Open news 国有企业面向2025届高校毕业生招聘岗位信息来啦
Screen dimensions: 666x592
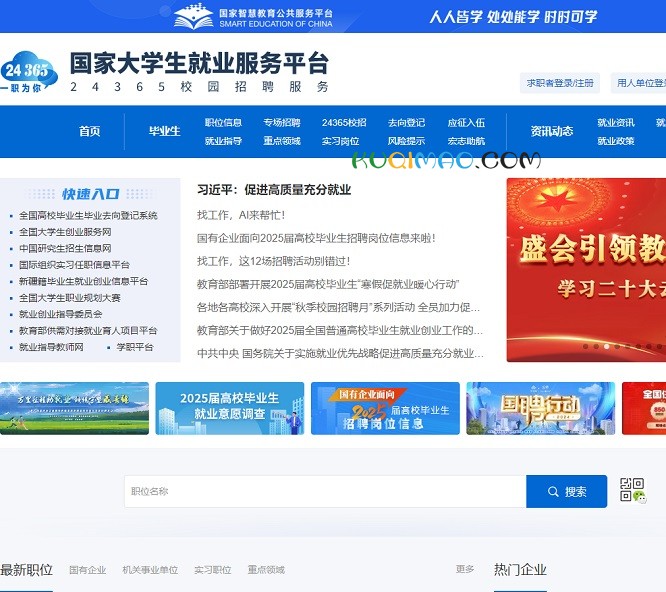coord(316,238)
